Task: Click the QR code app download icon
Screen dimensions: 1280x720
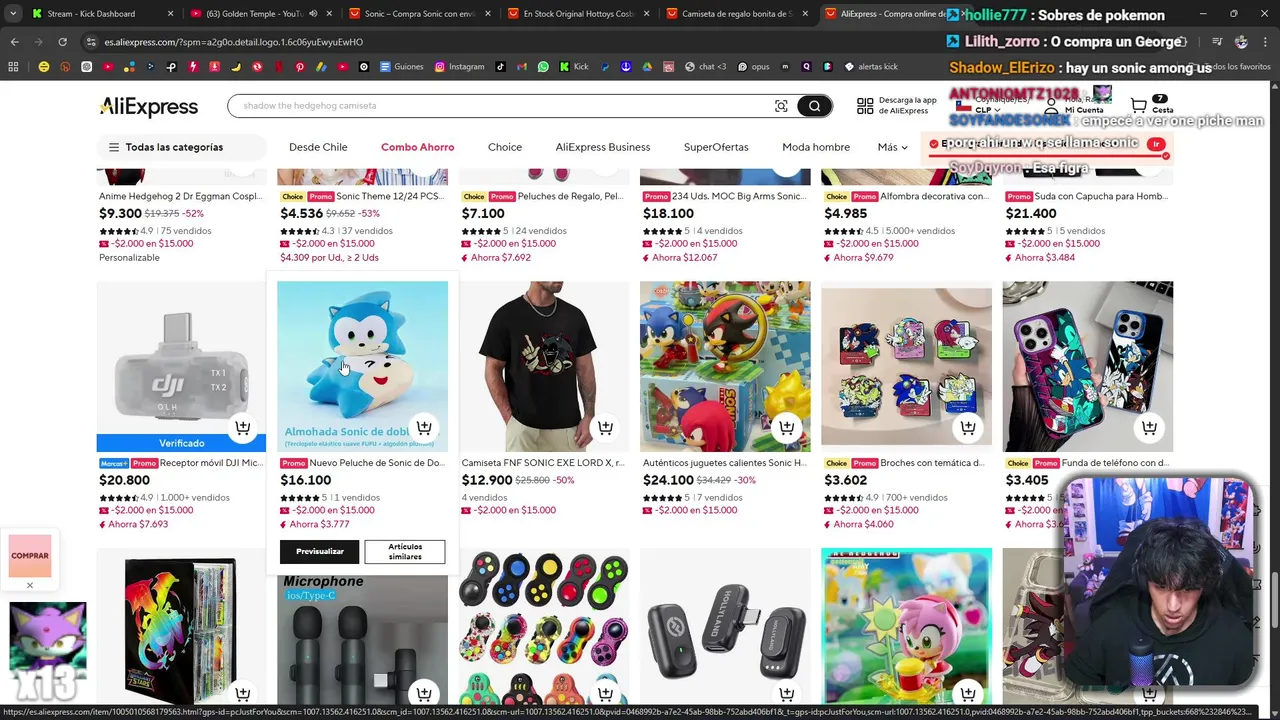Action: (865, 106)
